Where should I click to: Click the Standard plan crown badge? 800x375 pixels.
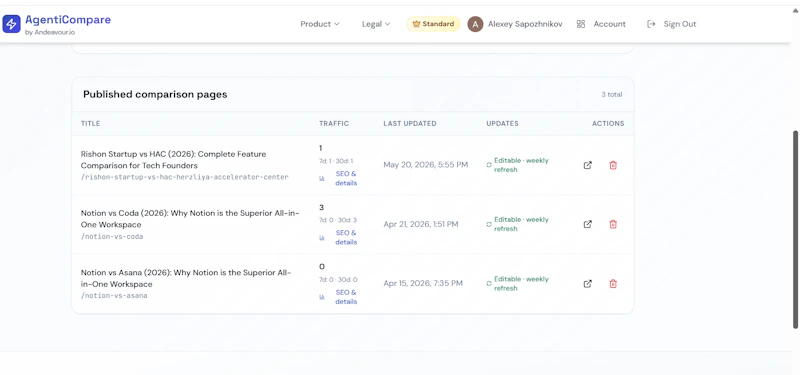click(433, 24)
